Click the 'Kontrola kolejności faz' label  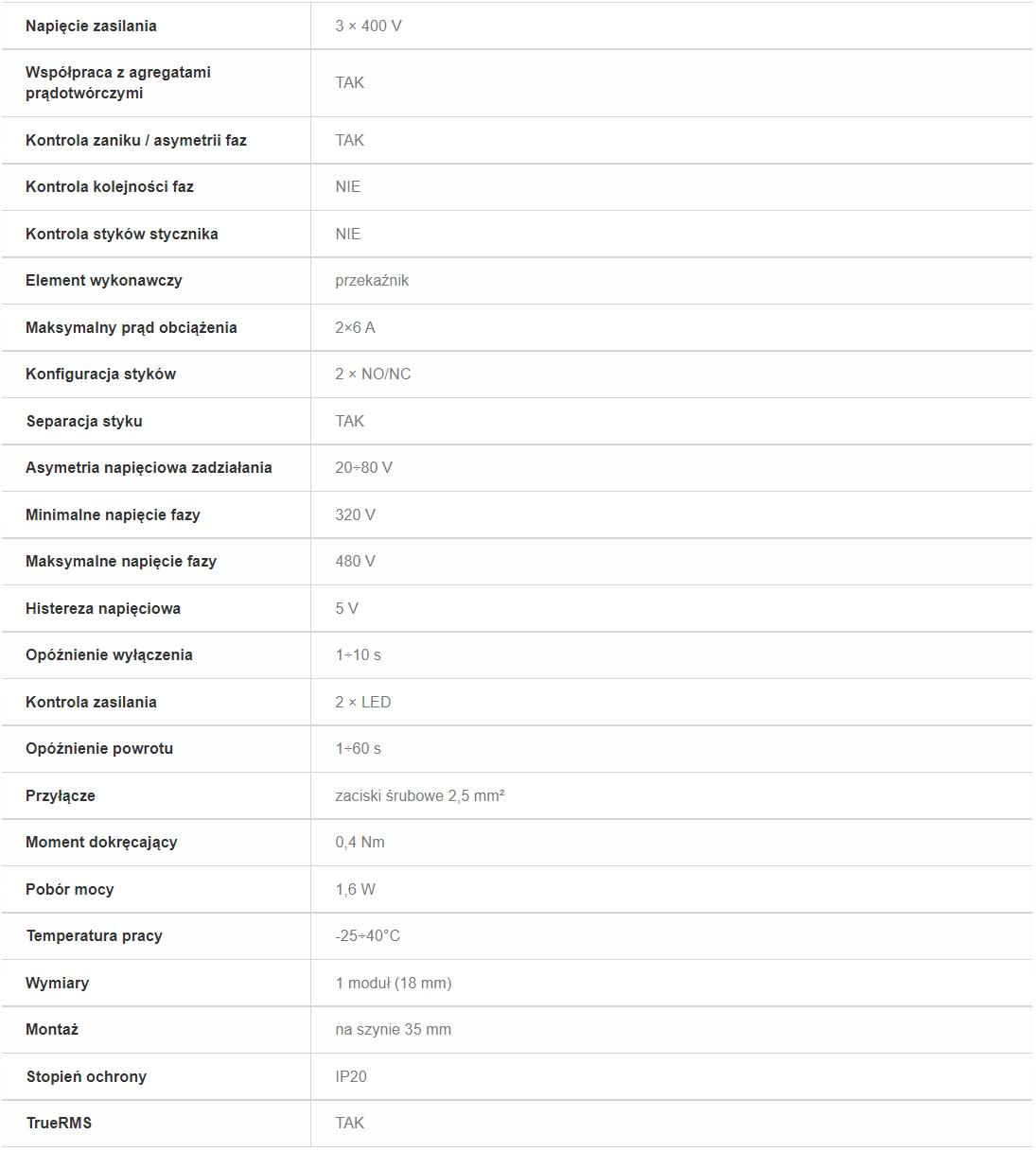coord(110,186)
